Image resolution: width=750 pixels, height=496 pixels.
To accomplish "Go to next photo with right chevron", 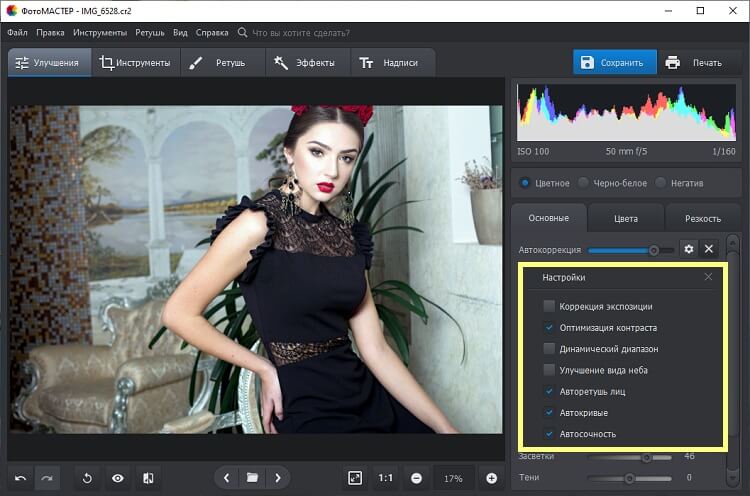I will [x=278, y=478].
